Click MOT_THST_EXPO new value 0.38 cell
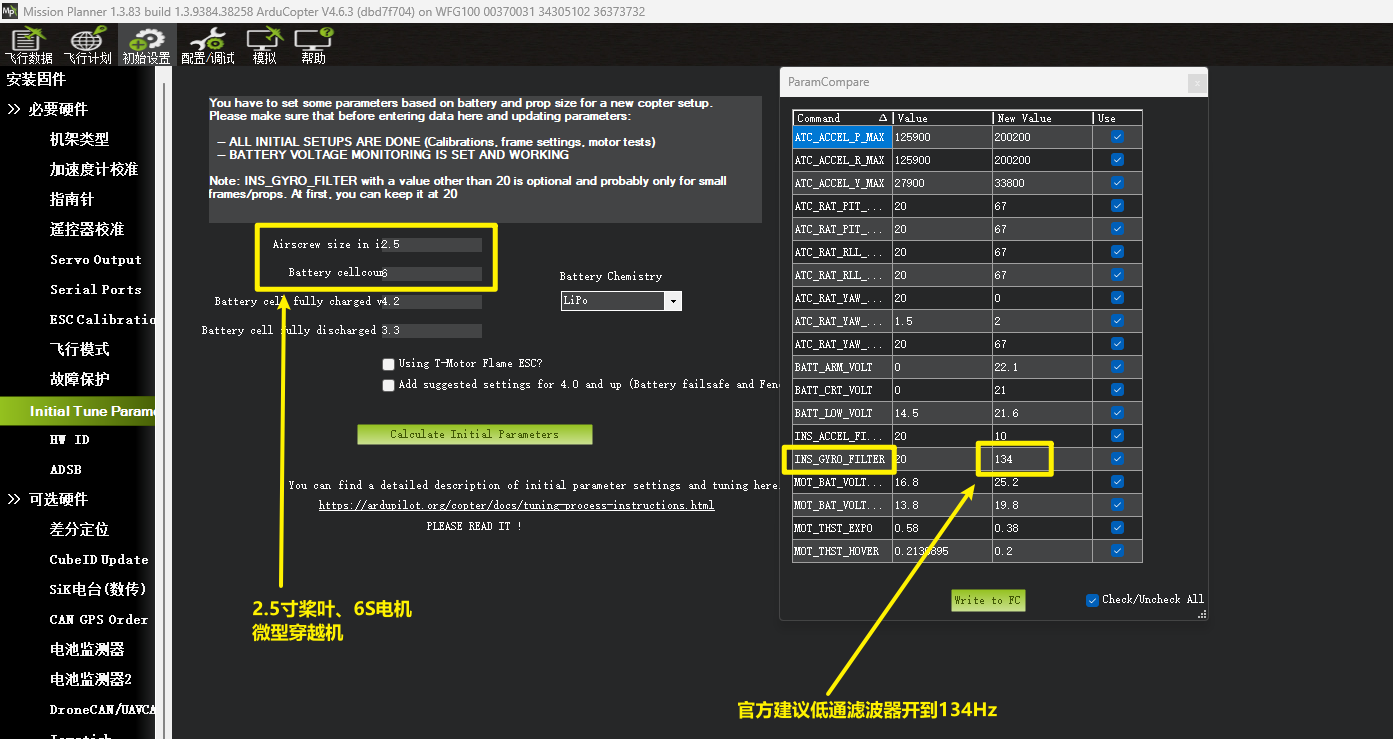This screenshot has height=739, width=1393. (x=1042, y=528)
